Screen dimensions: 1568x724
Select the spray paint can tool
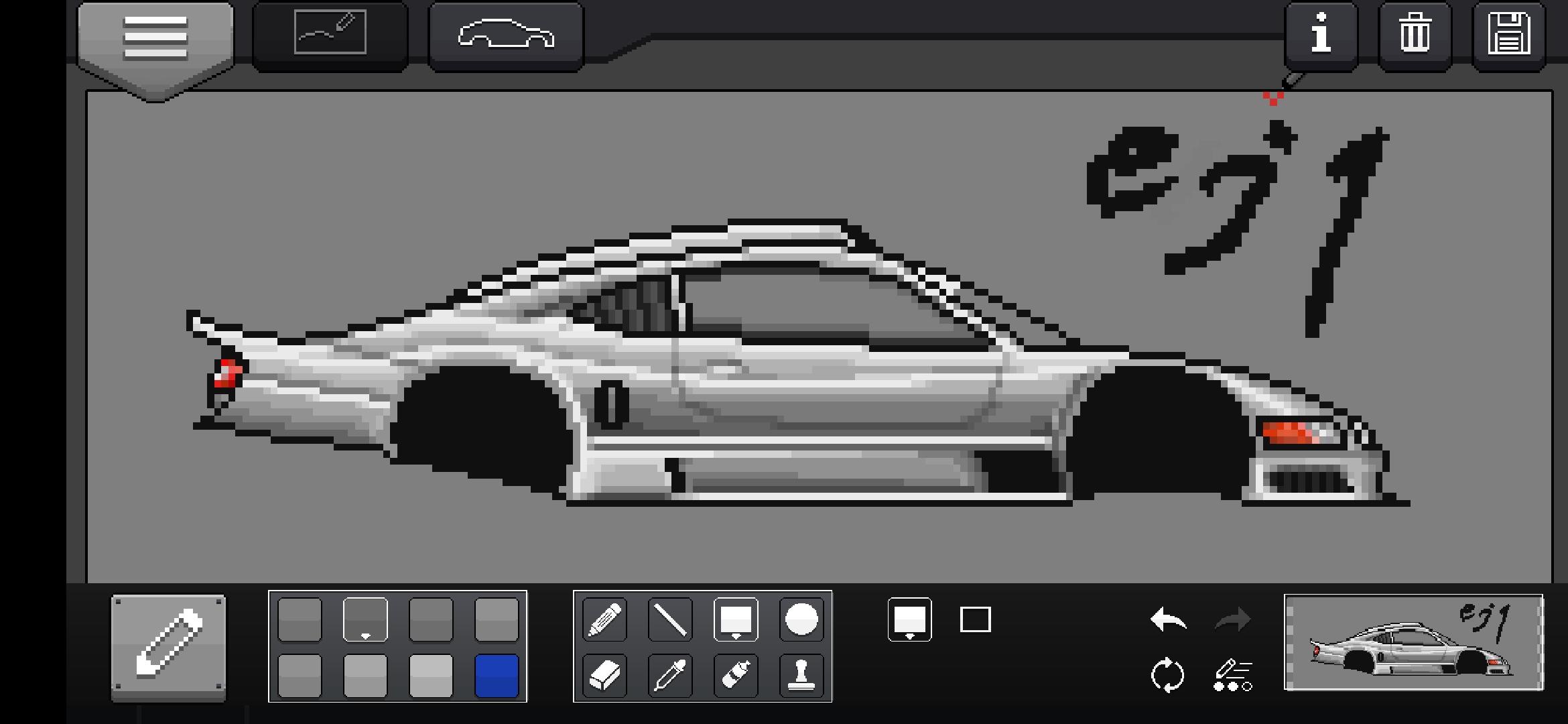point(736,676)
